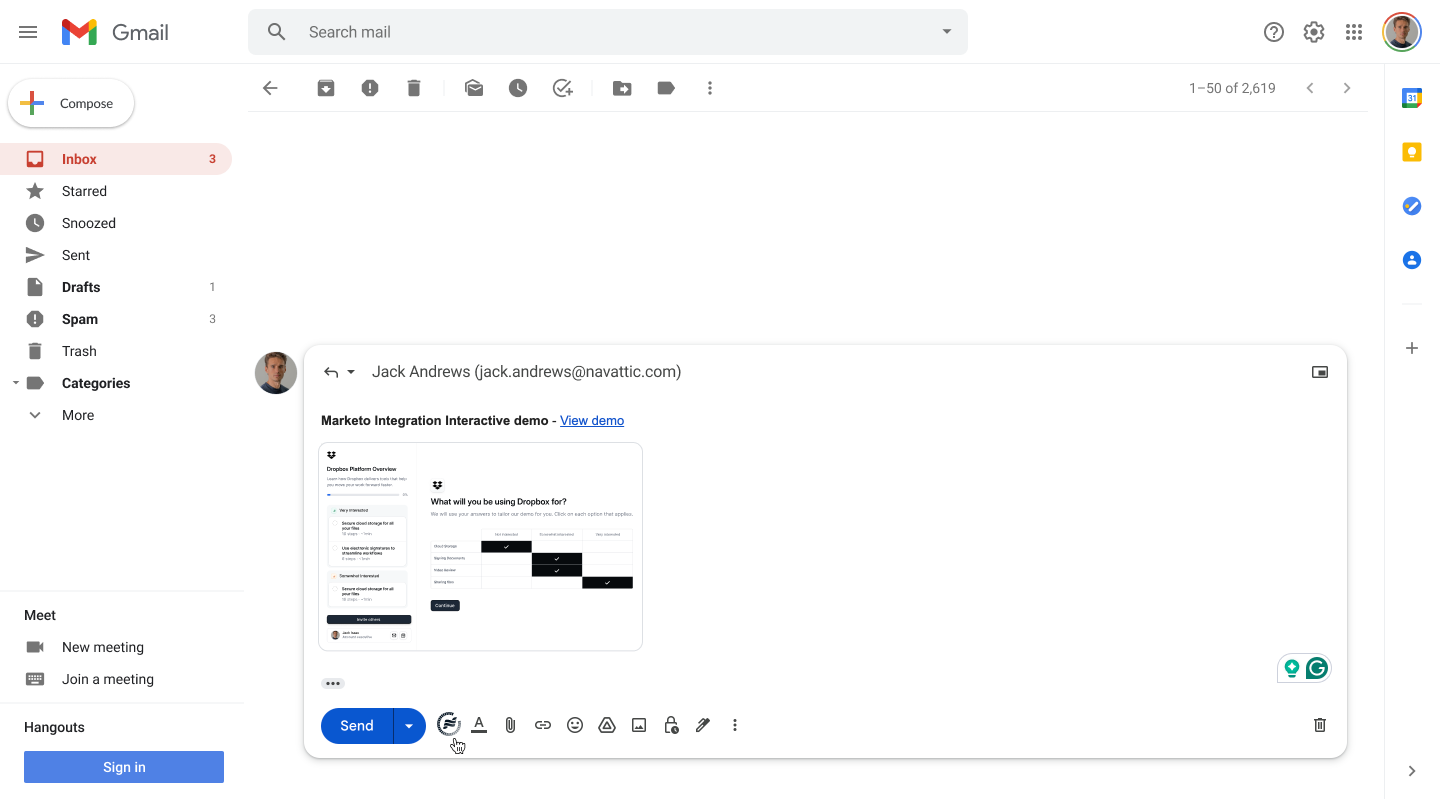The image size is (1440, 799).
Task: Open Google Keep in the side panel
Action: 1411,152
